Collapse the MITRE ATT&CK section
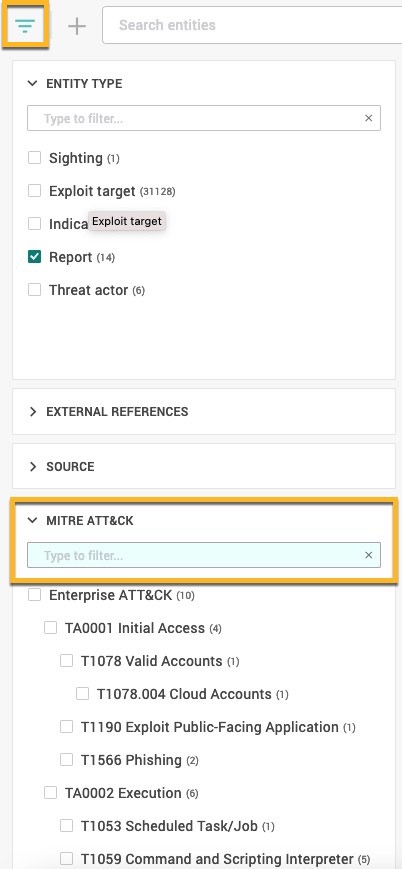 click(x=33, y=521)
